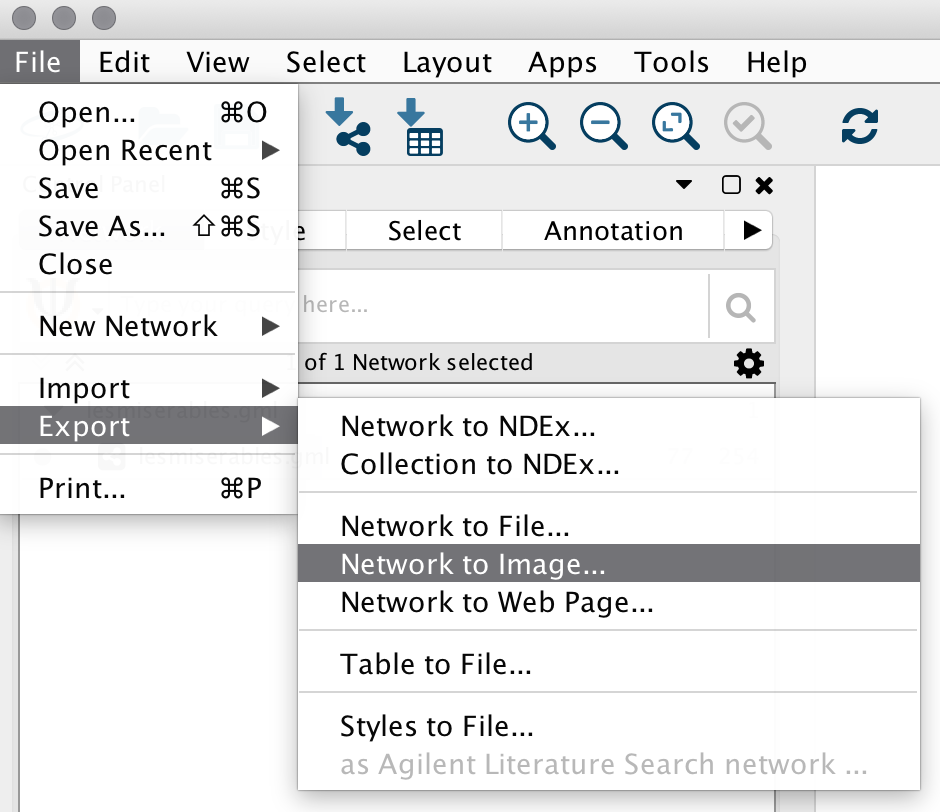
Task: Open the Select menu in menu bar
Action: pos(326,62)
